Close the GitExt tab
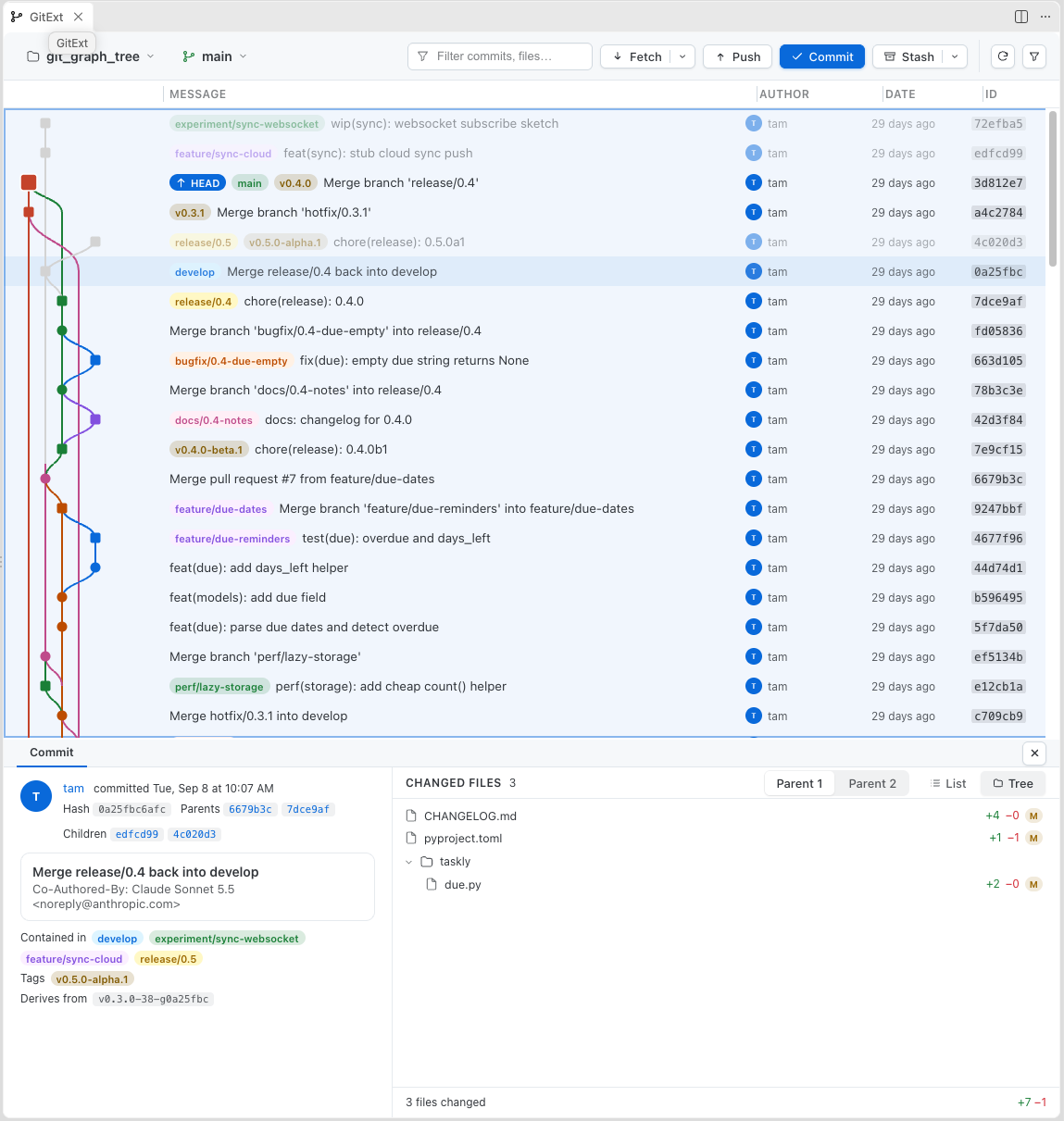This screenshot has width=1064, height=1121. [x=79, y=17]
